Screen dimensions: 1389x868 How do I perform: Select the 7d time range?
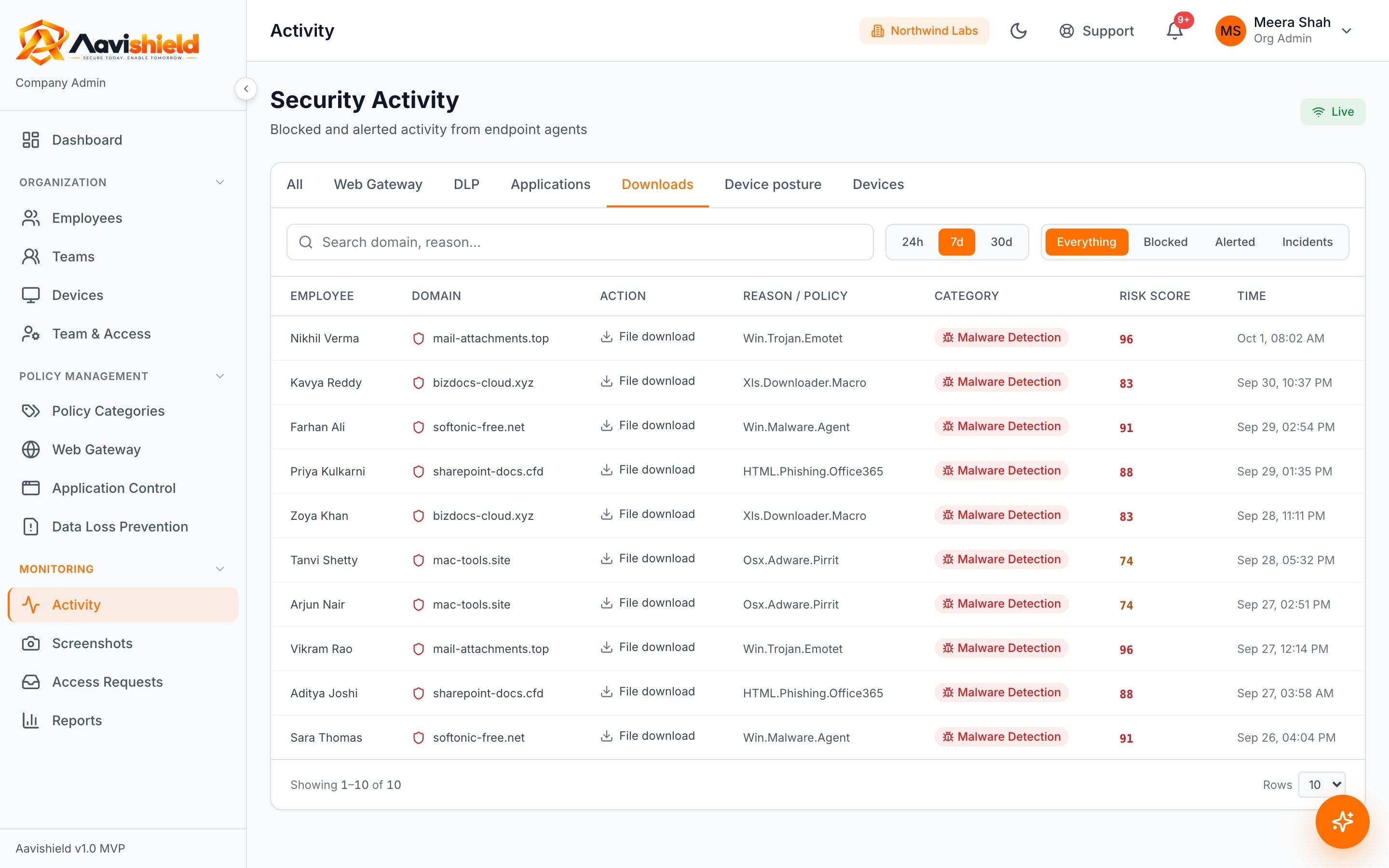(956, 242)
